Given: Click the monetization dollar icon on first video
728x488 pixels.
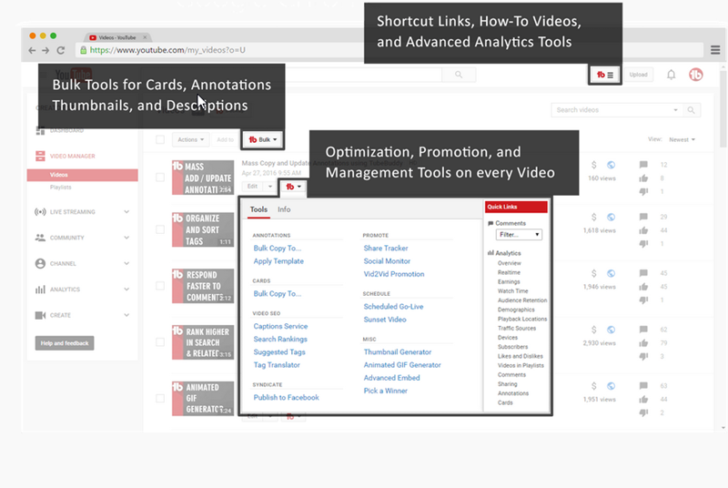Looking at the screenshot, I should (x=594, y=165).
